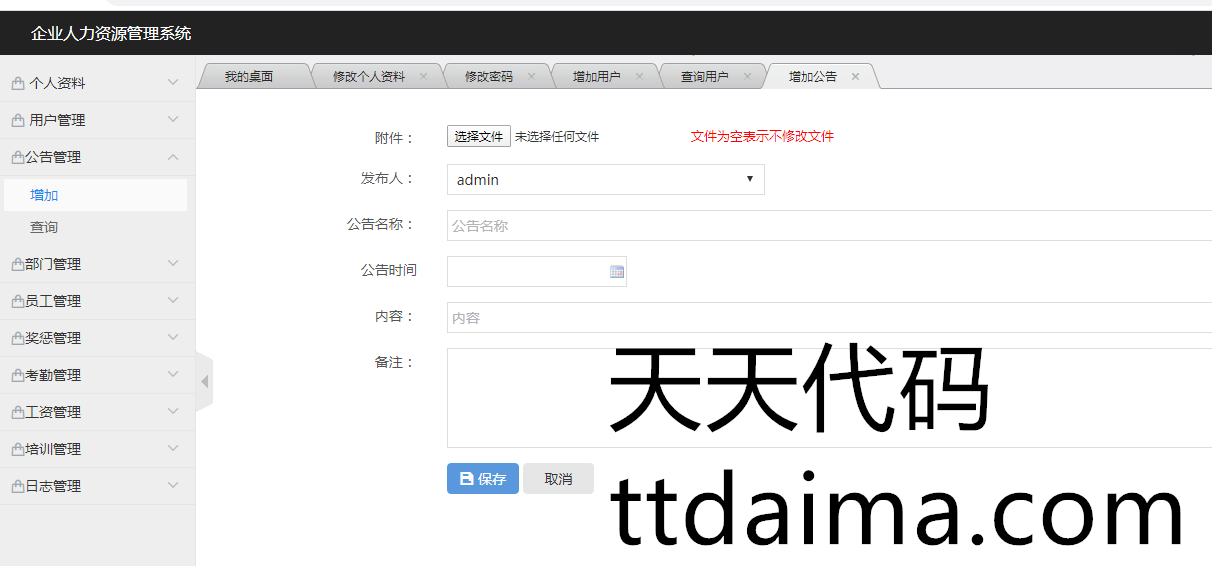Open the 发布人 admin dropdown
1212x566 pixels.
click(x=605, y=180)
